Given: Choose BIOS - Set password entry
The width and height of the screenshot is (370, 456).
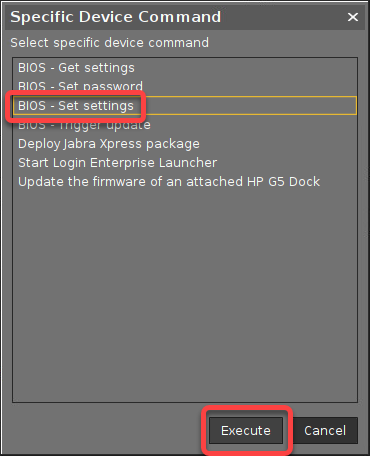Looking at the screenshot, I should 185,86.
